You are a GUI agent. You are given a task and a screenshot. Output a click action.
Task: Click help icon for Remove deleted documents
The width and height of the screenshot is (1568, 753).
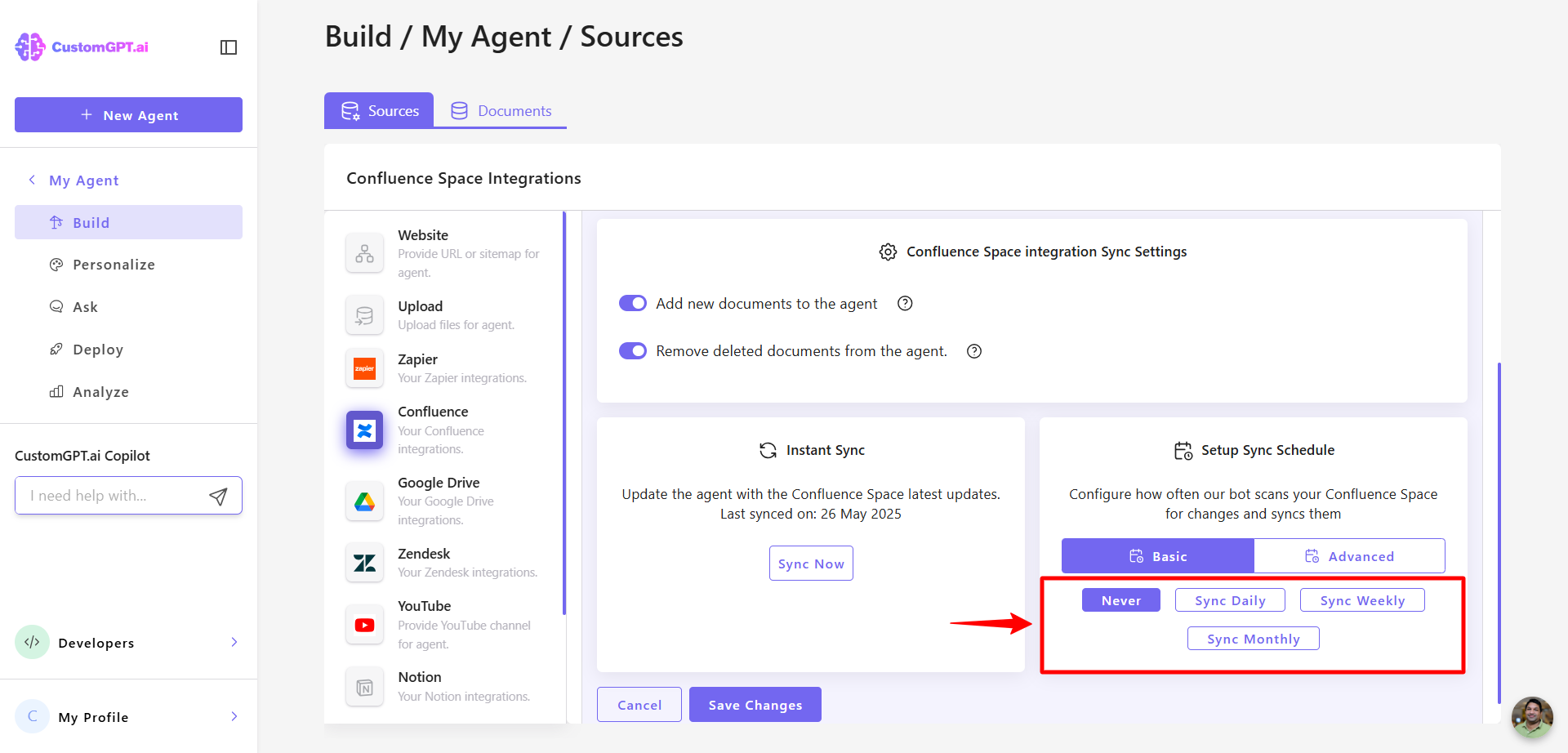(974, 351)
